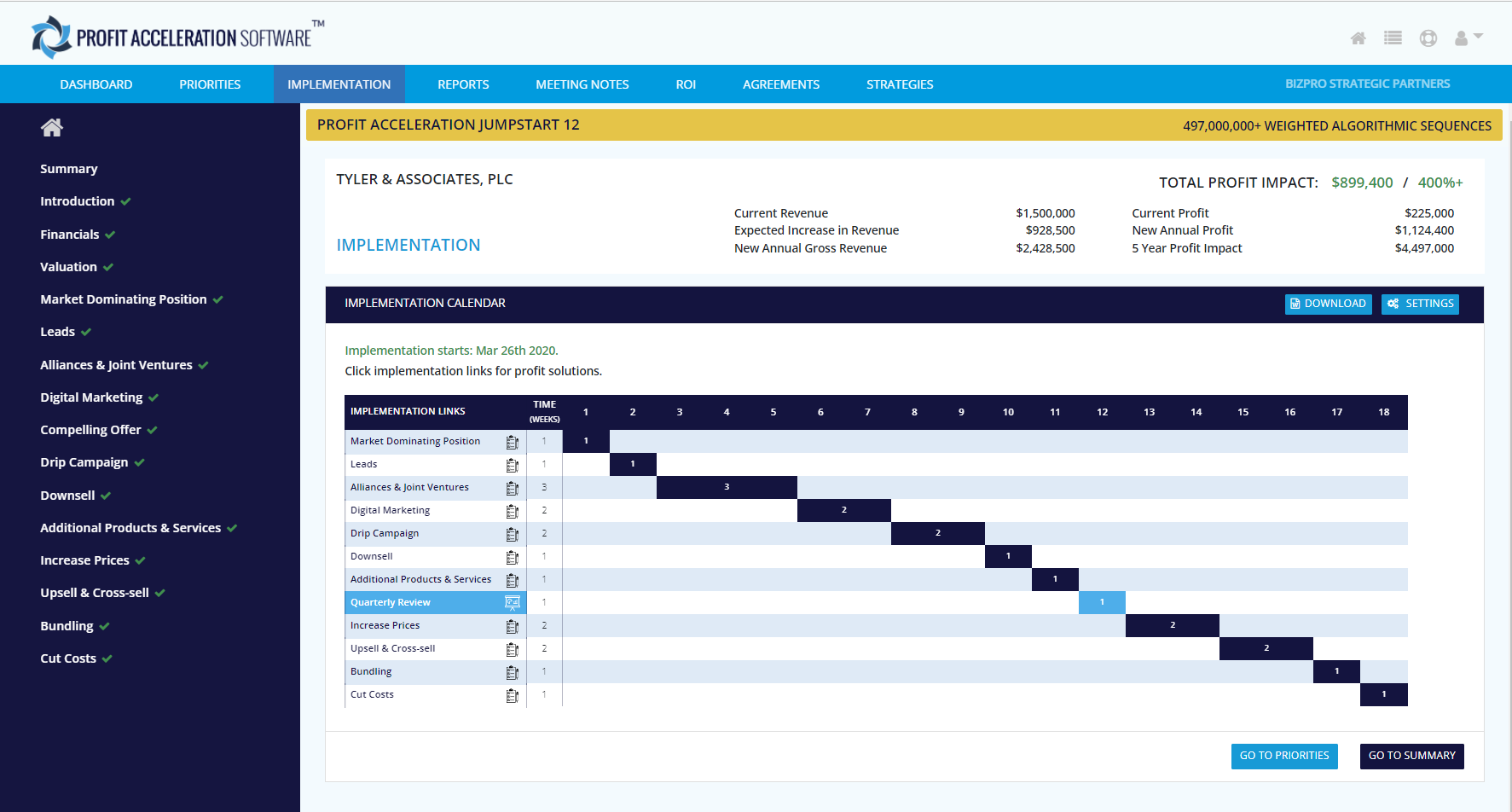Click the clipboard icon beside Increase Prices
The height and width of the screenshot is (812, 1512).
512,626
